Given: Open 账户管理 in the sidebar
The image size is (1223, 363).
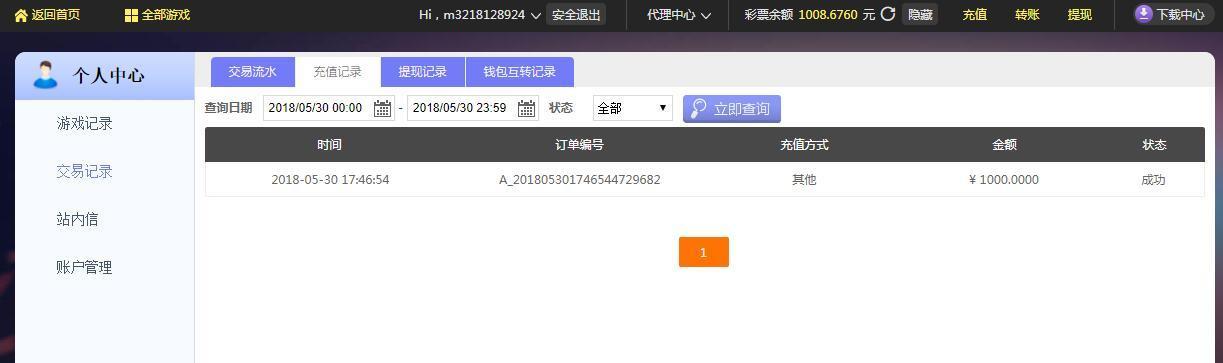Looking at the screenshot, I should pyautogui.click(x=84, y=267).
